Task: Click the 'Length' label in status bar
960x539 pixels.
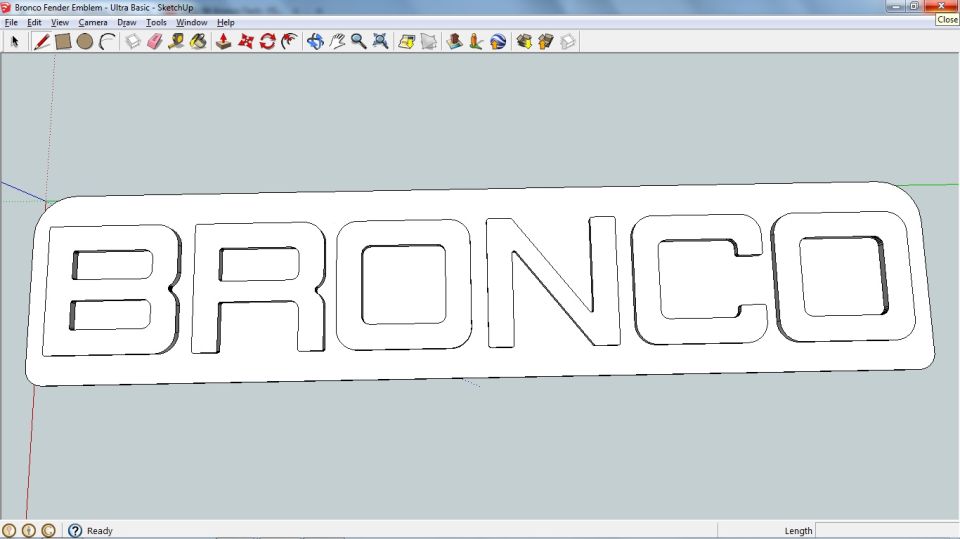Action: tap(798, 531)
